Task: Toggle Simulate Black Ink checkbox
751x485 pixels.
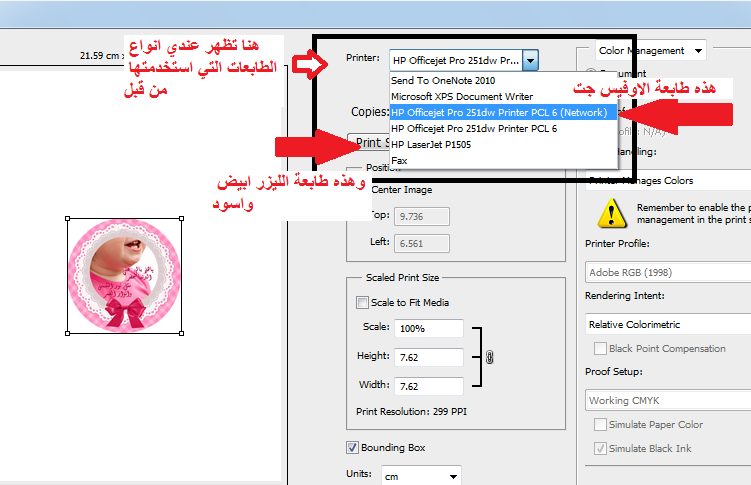Action: 600,449
